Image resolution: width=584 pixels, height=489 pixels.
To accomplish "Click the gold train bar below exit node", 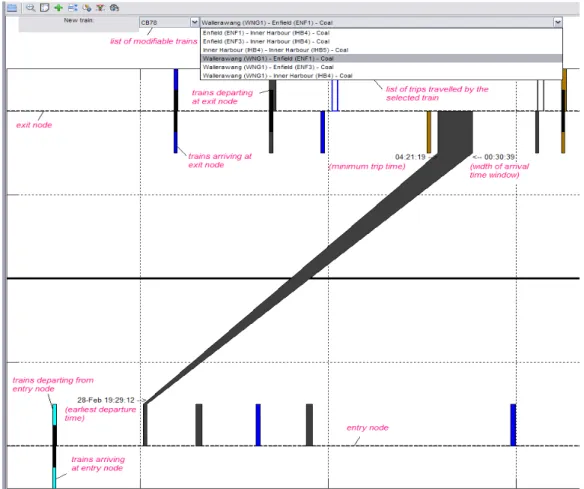I will 429,132.
